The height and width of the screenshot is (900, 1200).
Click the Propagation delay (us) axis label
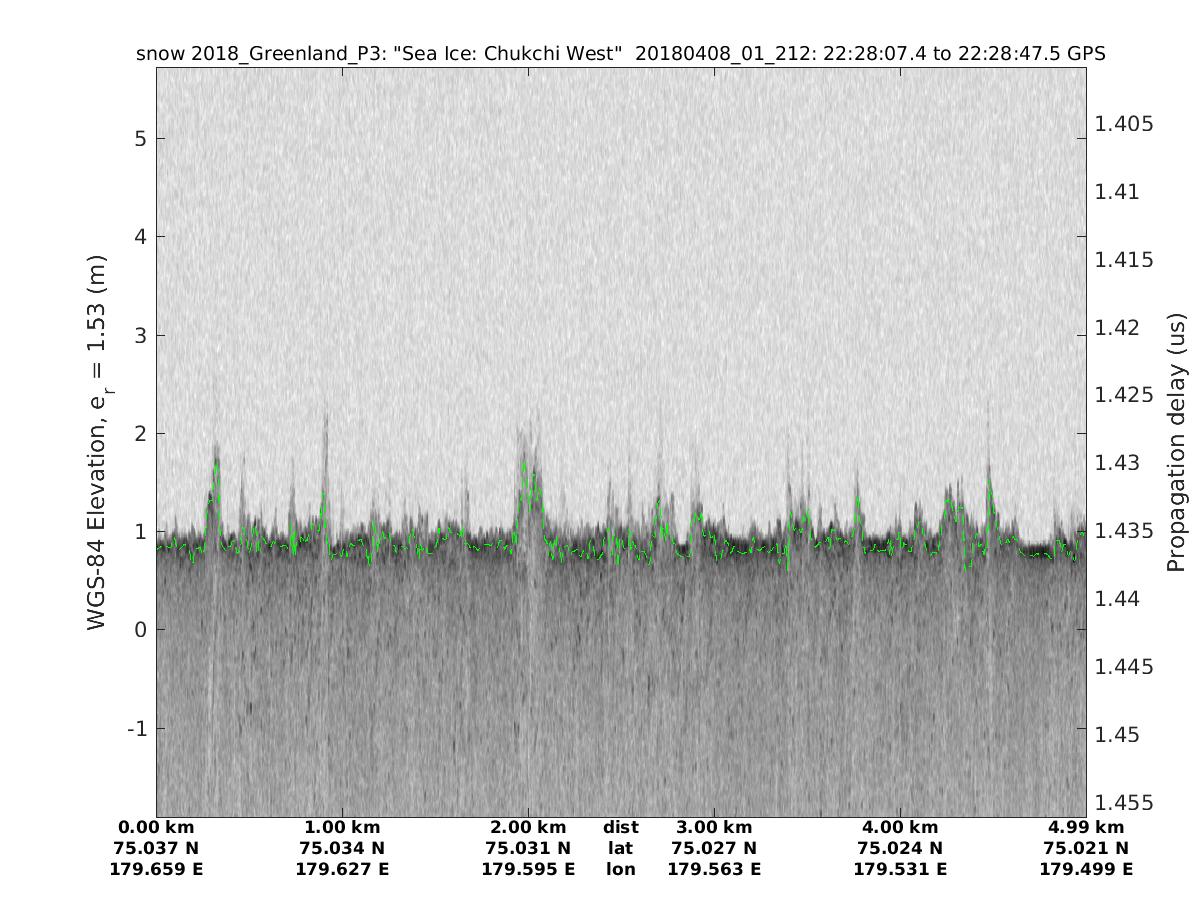[x=1175, y=441]
